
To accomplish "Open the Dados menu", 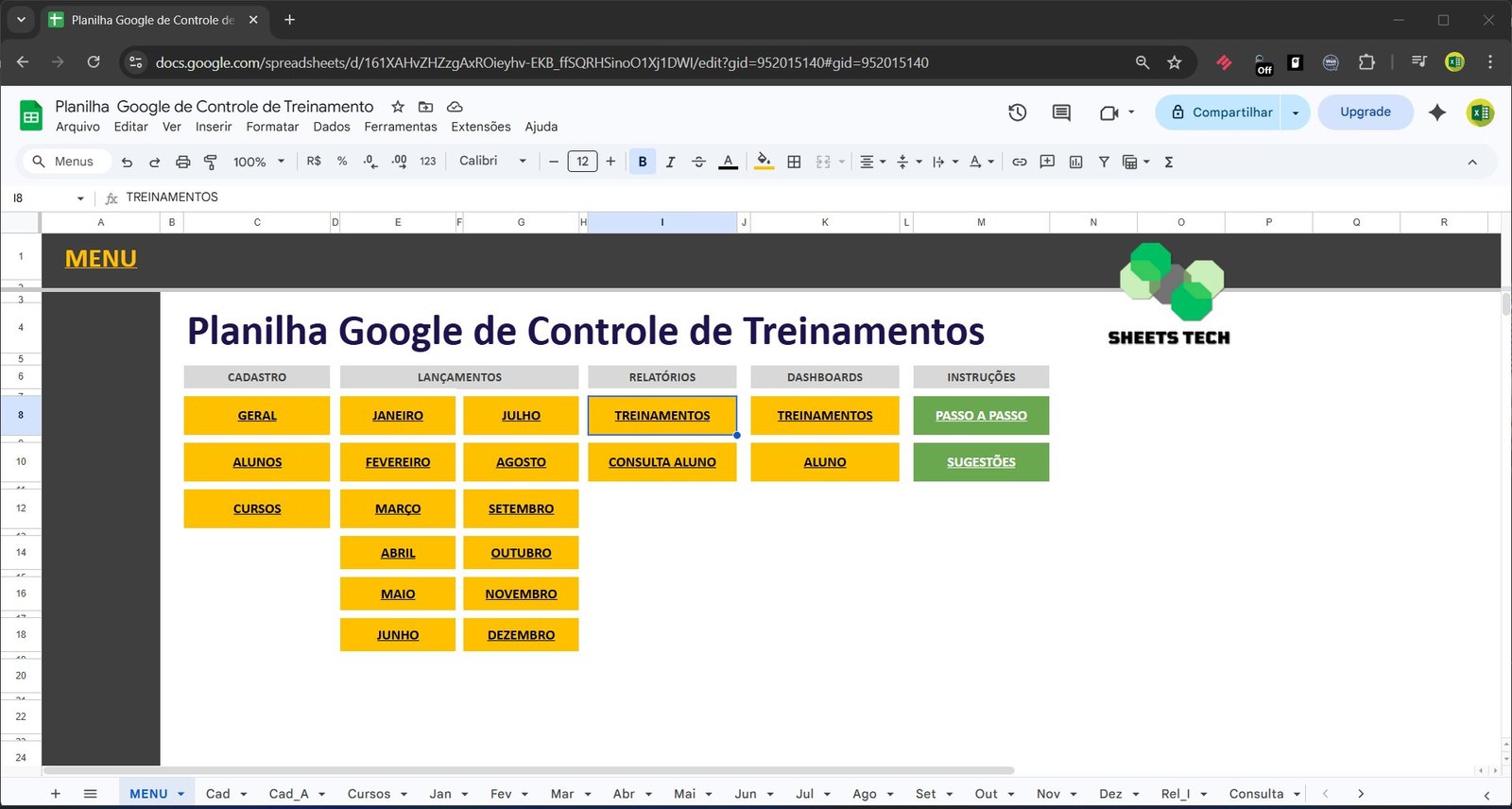I will pyautogui.click(x=332, y=127).
